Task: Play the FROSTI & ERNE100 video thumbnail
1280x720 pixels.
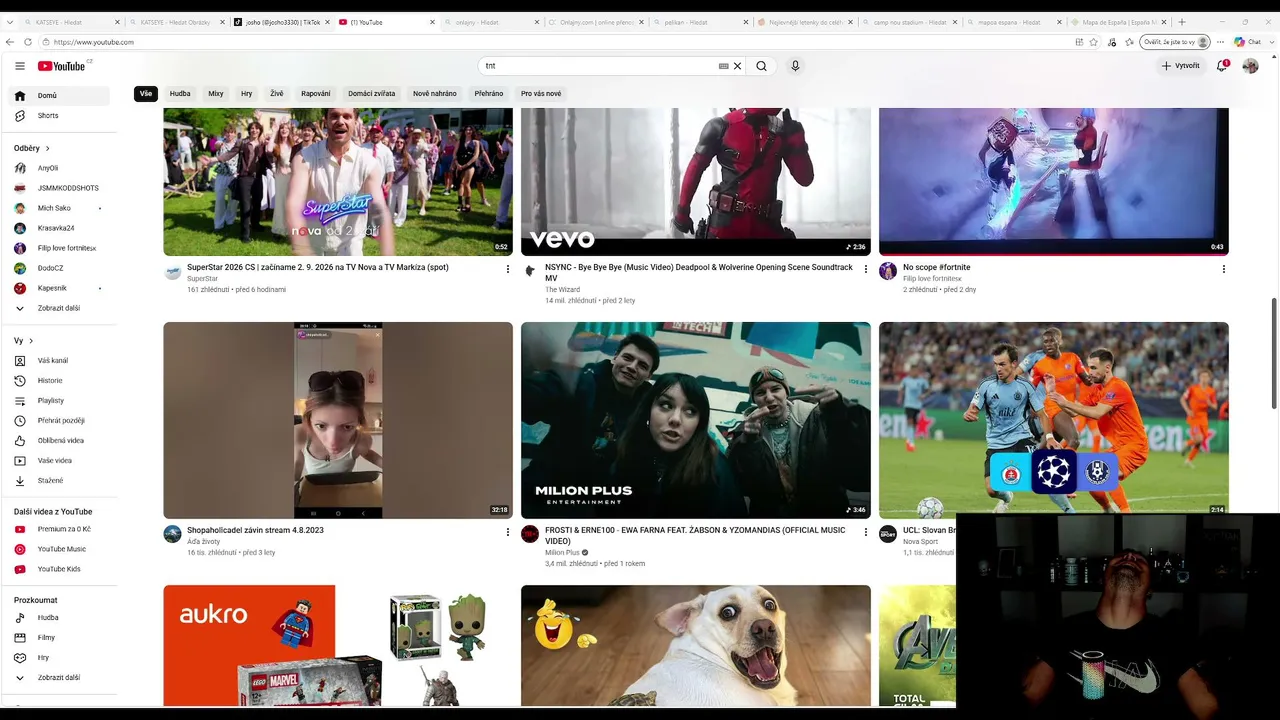Action: point(696,420)
